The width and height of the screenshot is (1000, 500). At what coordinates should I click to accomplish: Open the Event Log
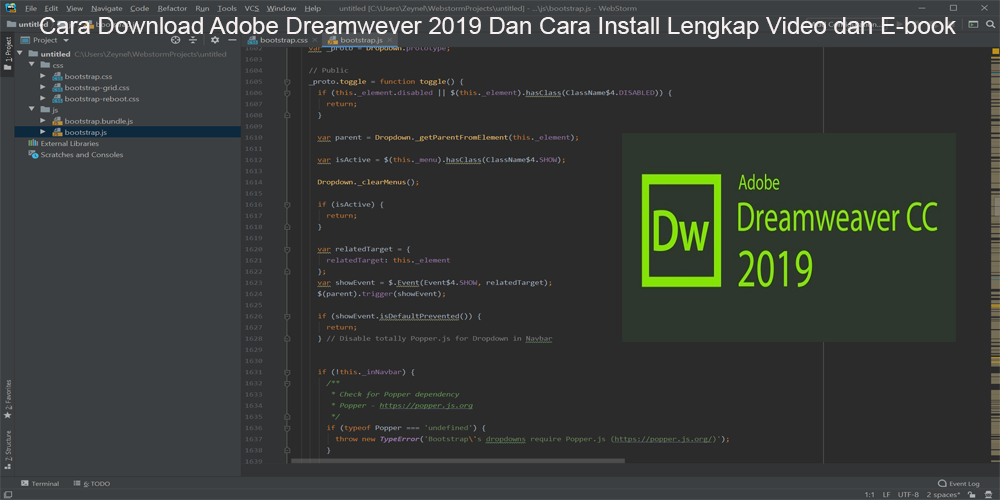959,483
